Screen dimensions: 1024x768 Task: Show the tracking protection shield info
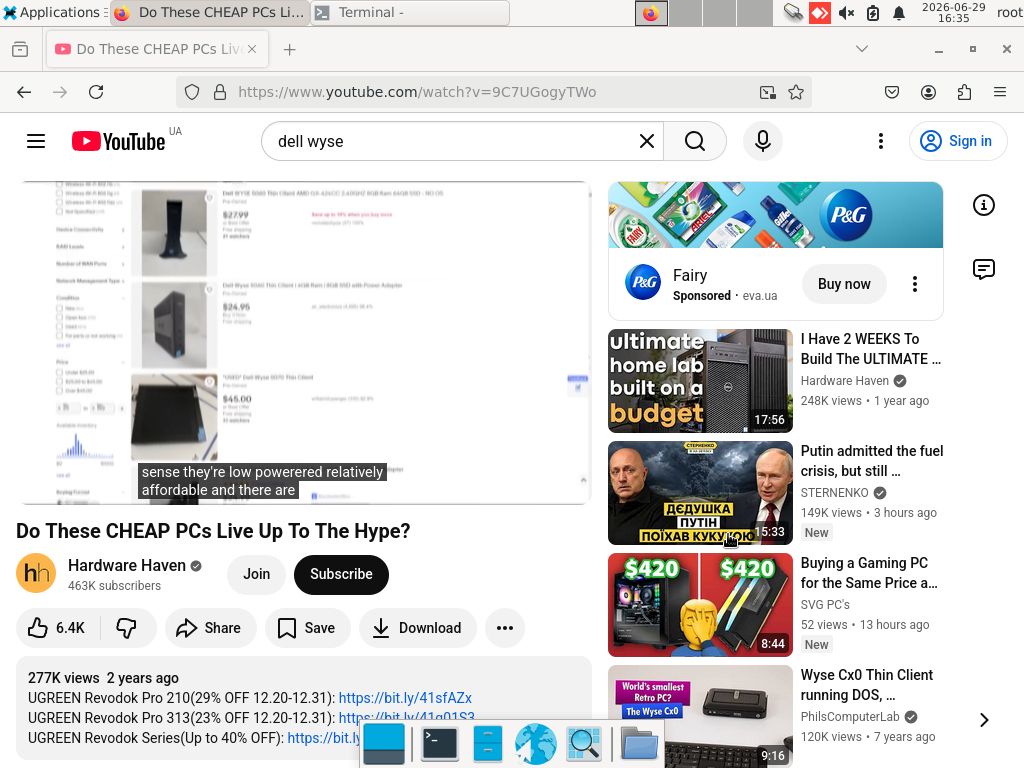191,92
